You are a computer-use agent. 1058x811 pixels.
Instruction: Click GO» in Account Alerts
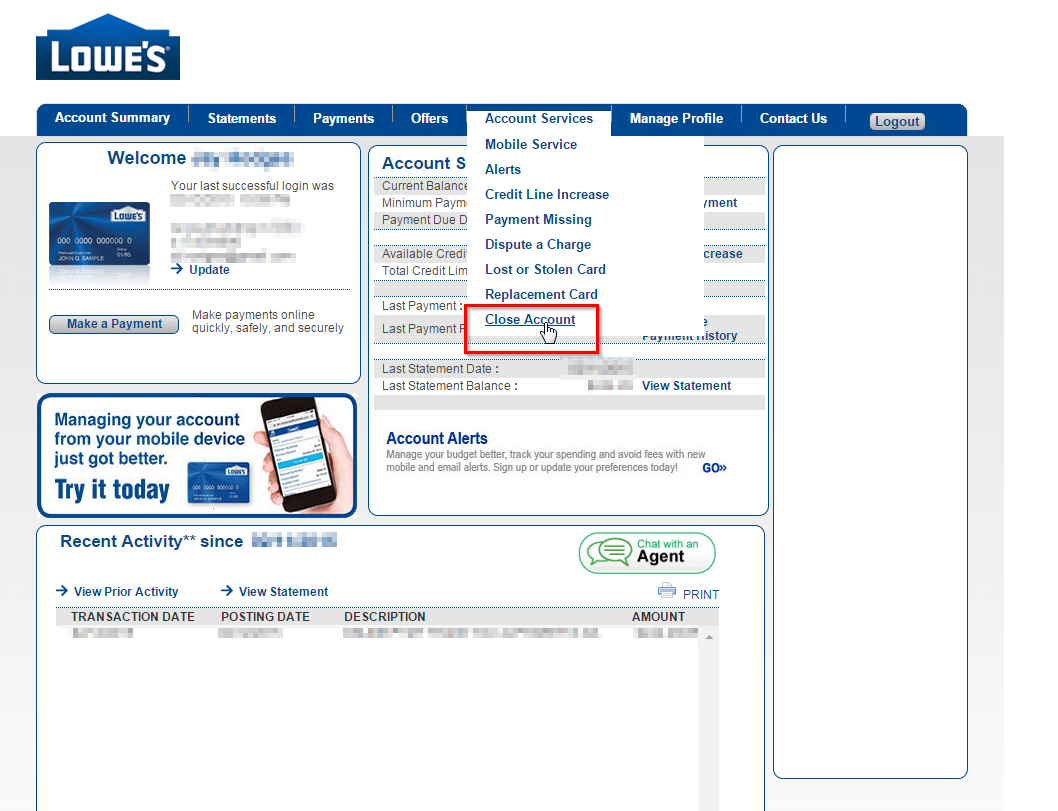click(714, 467)
